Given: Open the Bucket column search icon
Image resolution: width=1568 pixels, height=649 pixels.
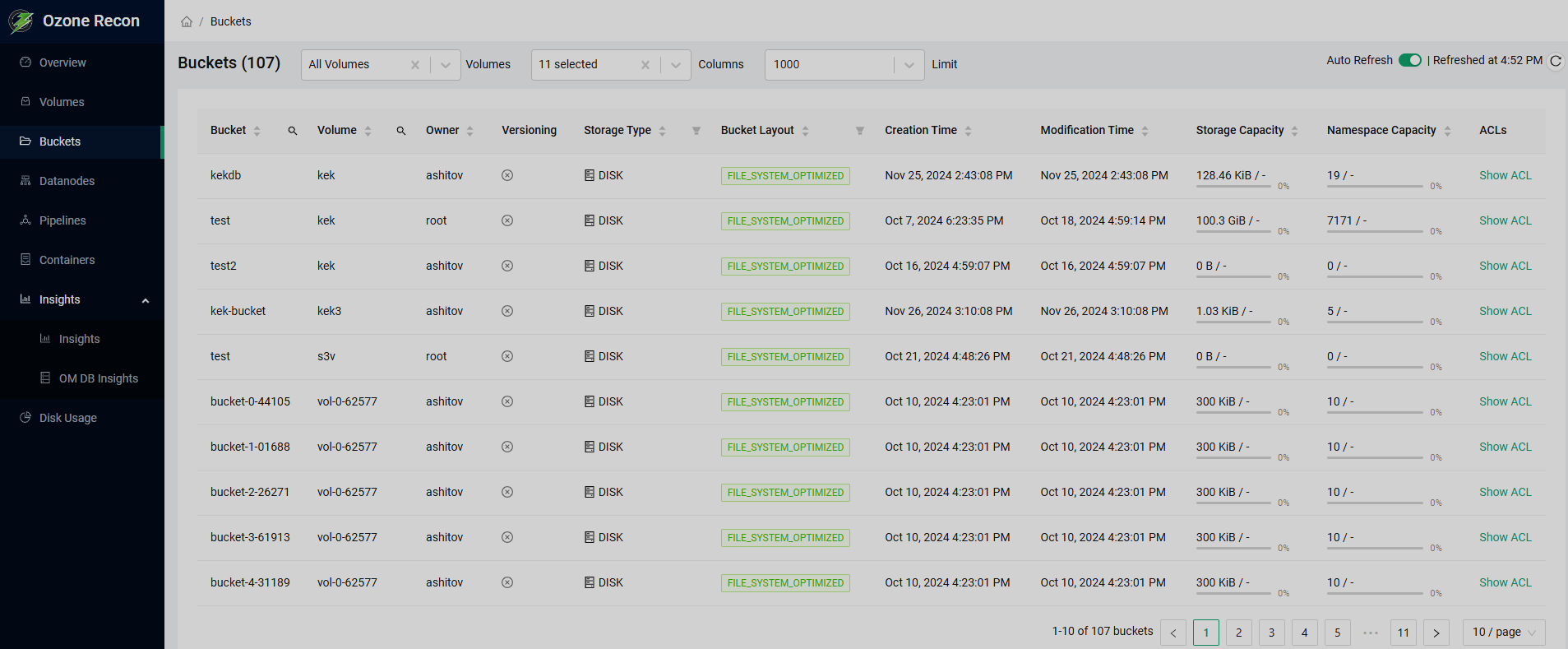Looking at the screenshot, I should pos(292,131).
